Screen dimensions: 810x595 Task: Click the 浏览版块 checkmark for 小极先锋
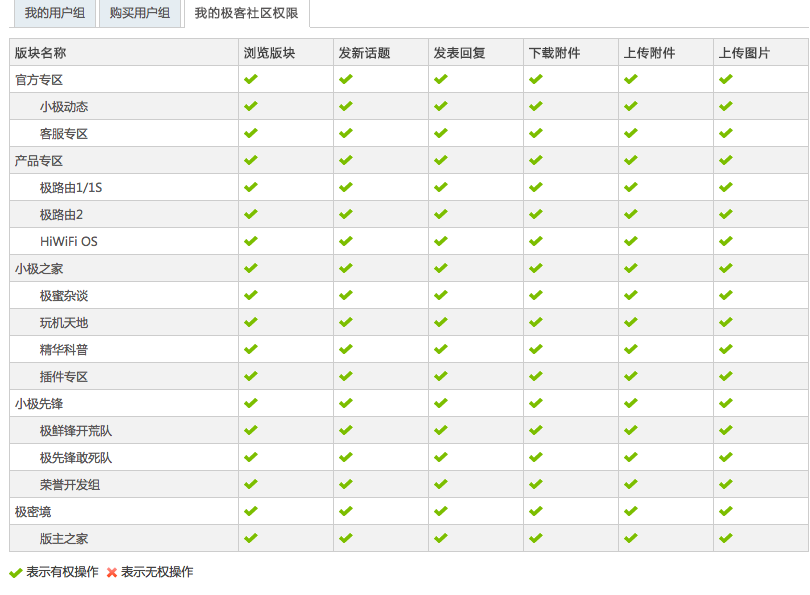[x=251, y=403]
